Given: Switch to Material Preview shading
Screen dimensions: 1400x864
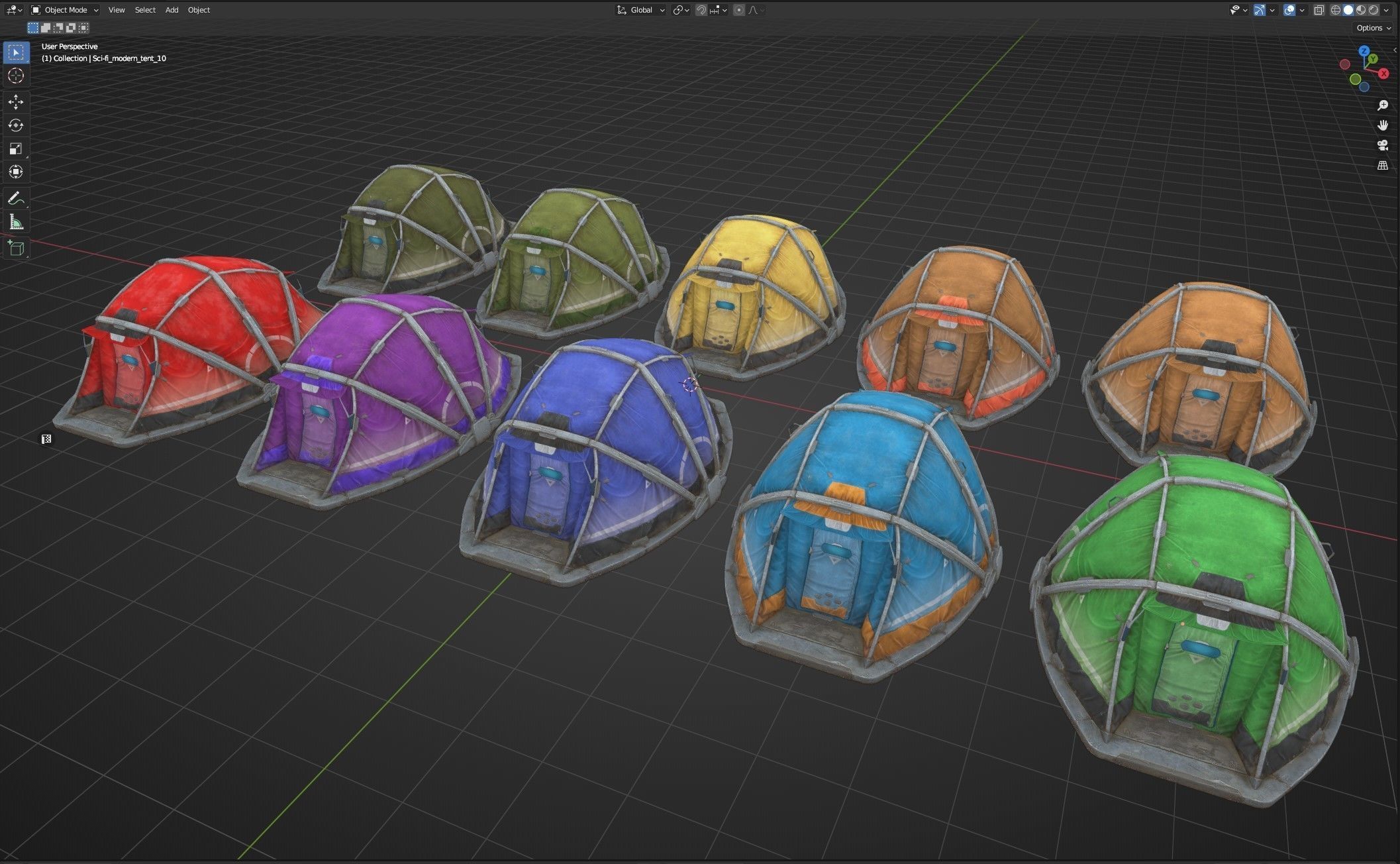Looking at the screenshot, I should 1360,10.
